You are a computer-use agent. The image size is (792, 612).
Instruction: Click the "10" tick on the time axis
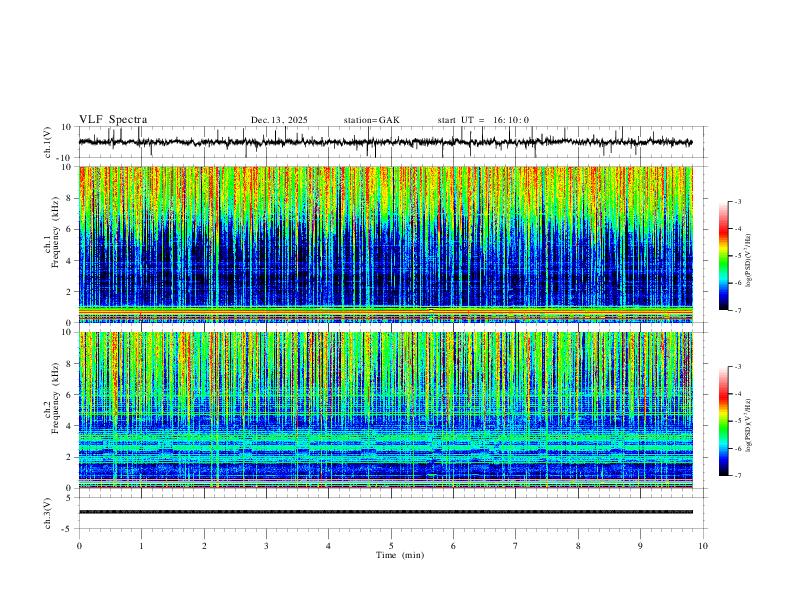click(703, 546)
